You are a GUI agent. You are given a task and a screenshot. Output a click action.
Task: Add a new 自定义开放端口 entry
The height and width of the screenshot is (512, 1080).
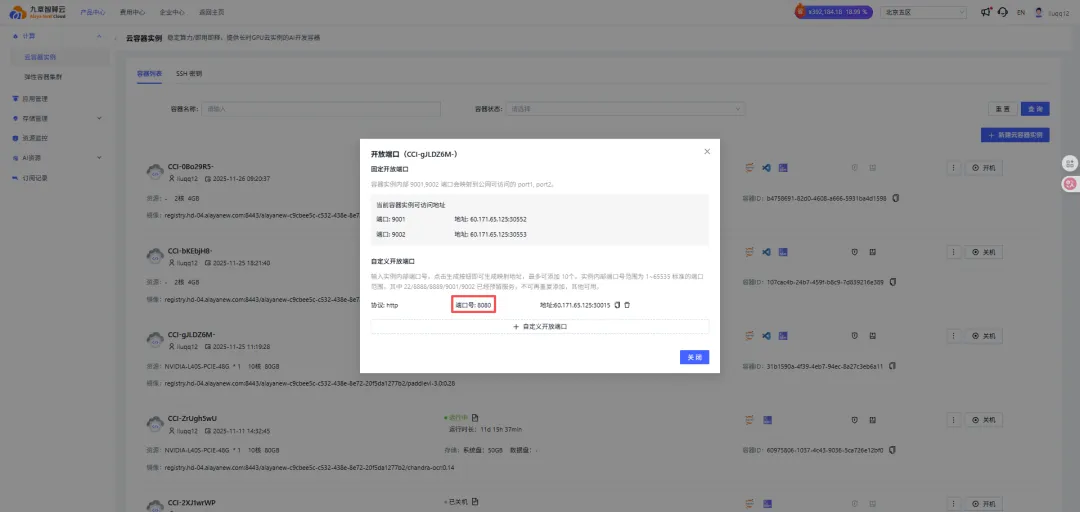(540, 327)
